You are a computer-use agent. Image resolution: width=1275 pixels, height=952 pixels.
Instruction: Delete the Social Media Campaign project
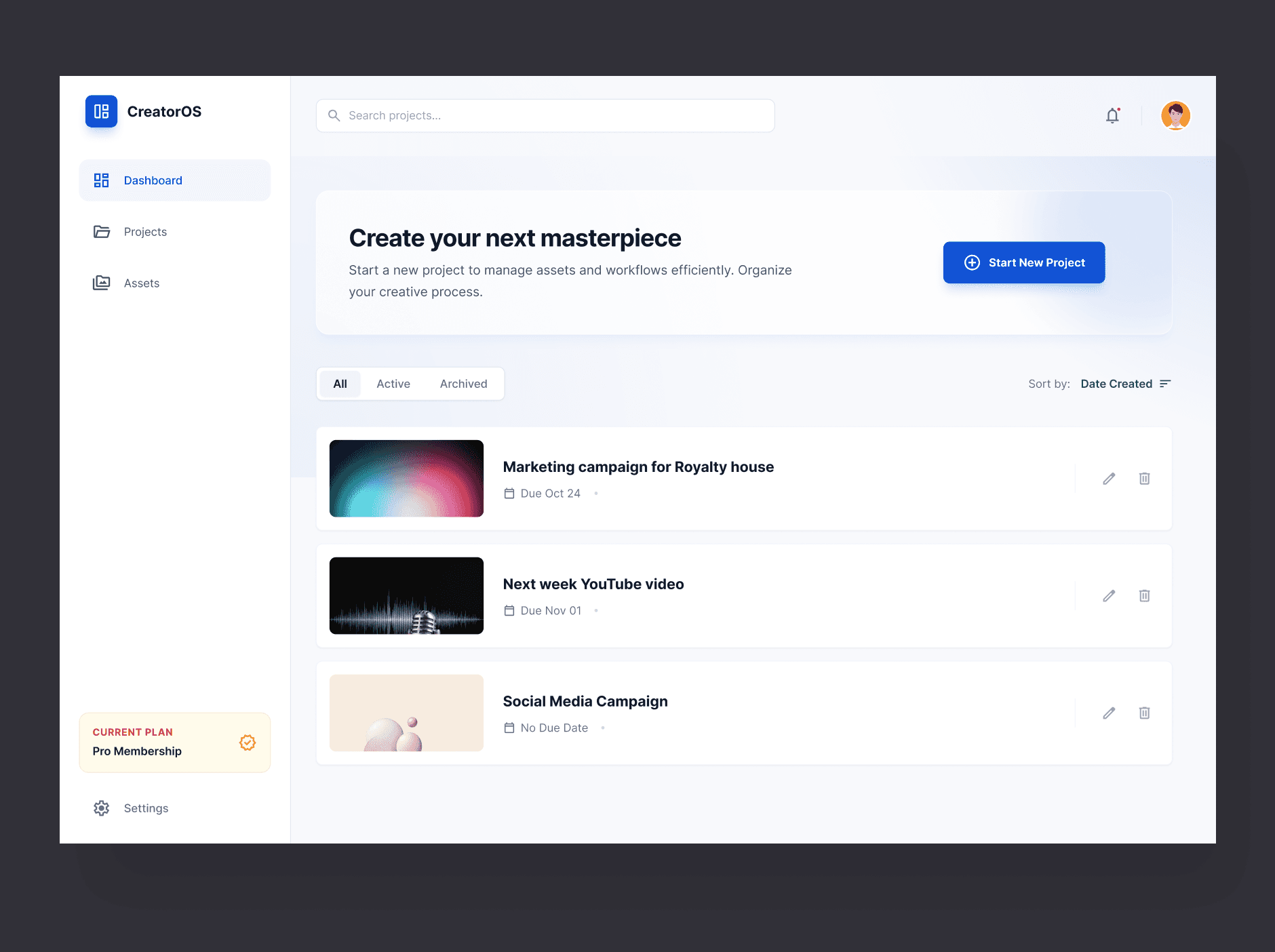(x=1144, y=713)
